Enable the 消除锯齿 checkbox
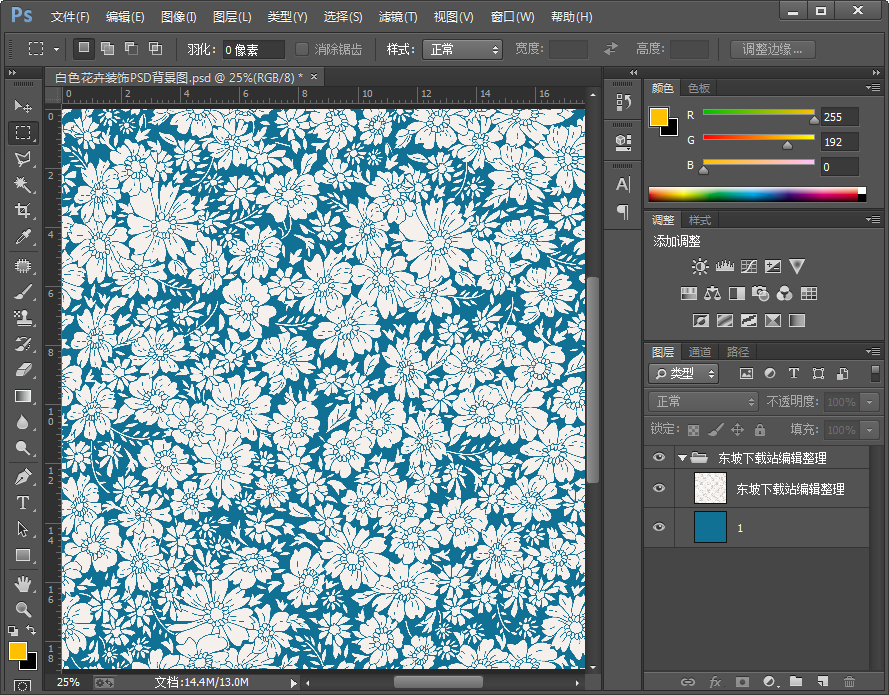Screen dimensions: 889x695 [x=303, y=49]
